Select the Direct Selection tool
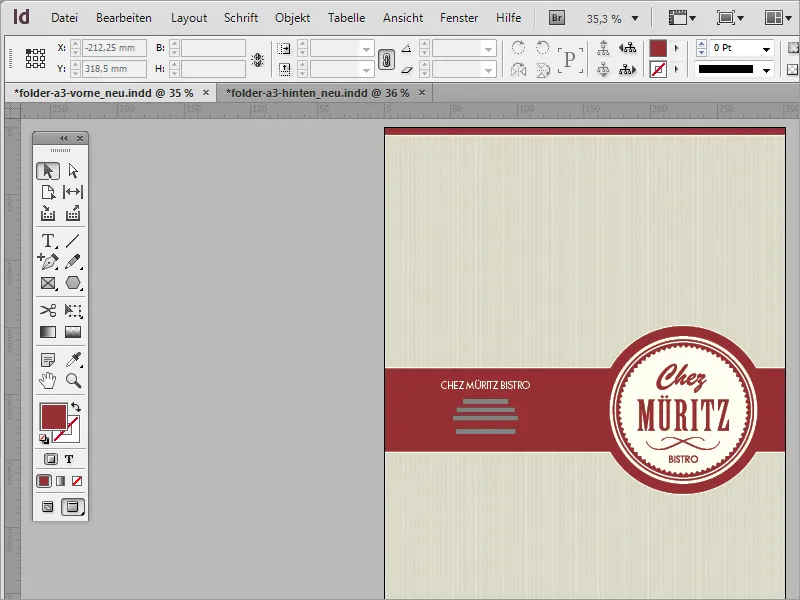The image size is (800, 600). point(71,170)
